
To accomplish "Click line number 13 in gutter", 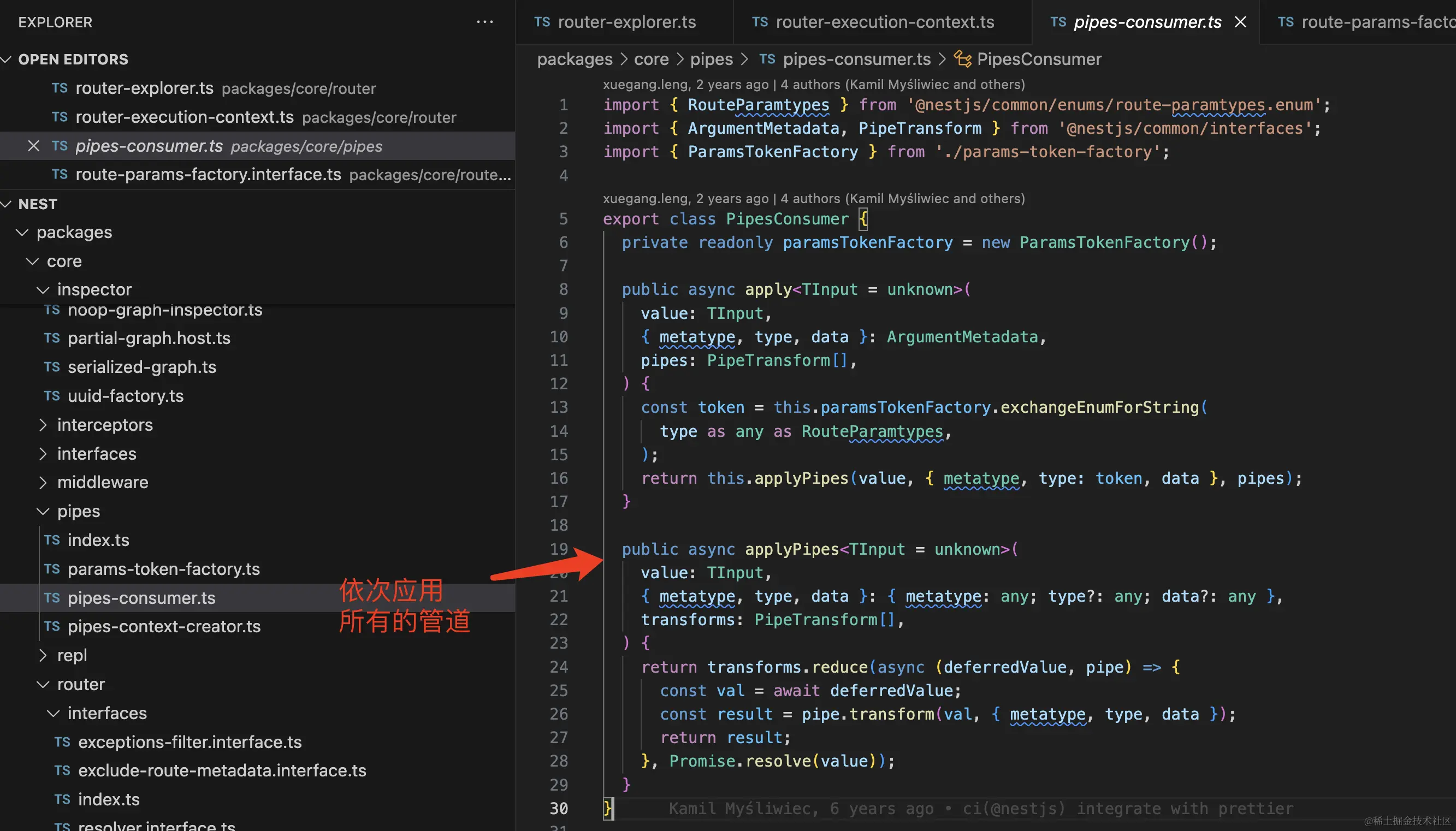I will [x=559, y=407].
